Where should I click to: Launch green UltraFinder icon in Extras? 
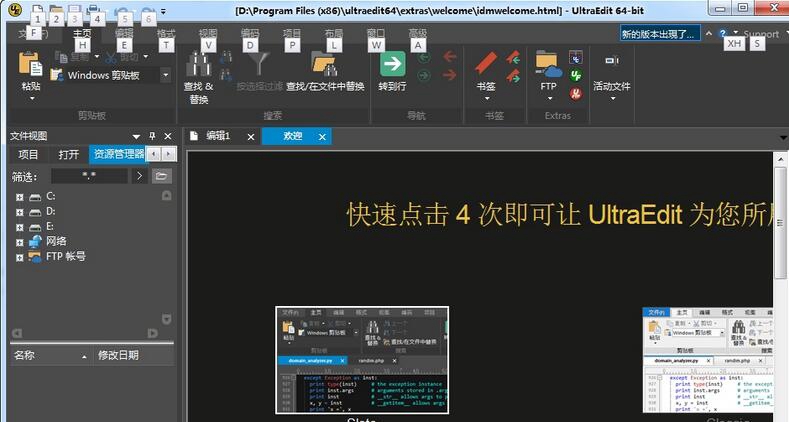pyautogui.click(x=576, y=75)
